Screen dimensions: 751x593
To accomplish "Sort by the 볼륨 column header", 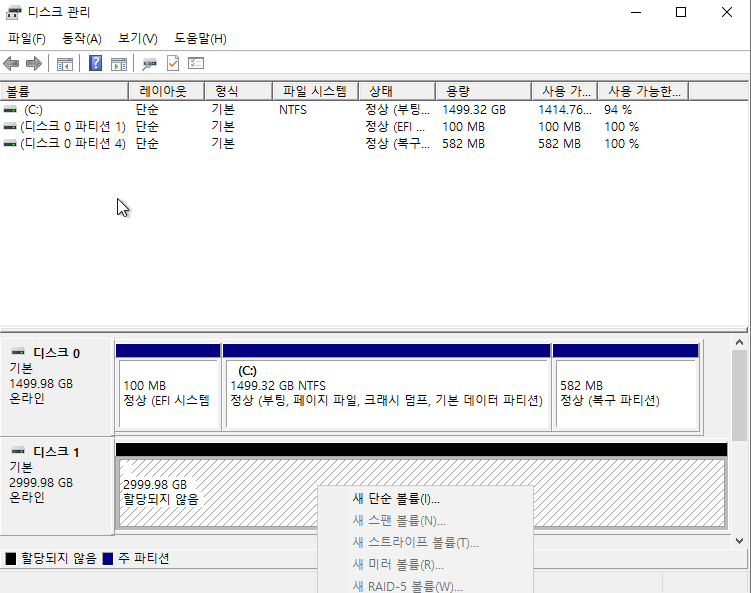I will click(64, 91).
